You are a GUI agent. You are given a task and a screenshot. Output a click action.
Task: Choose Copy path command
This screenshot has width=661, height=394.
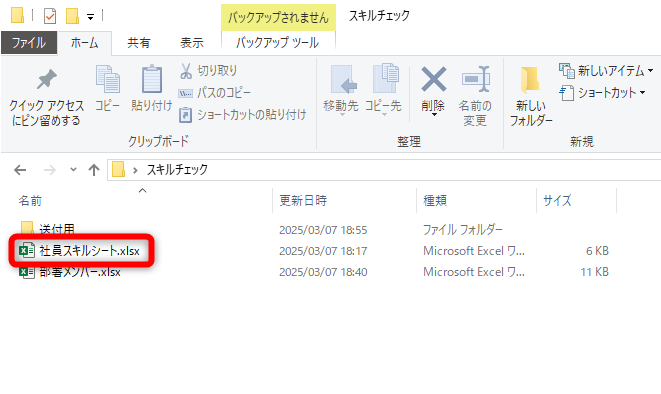[x=215, y=93]
